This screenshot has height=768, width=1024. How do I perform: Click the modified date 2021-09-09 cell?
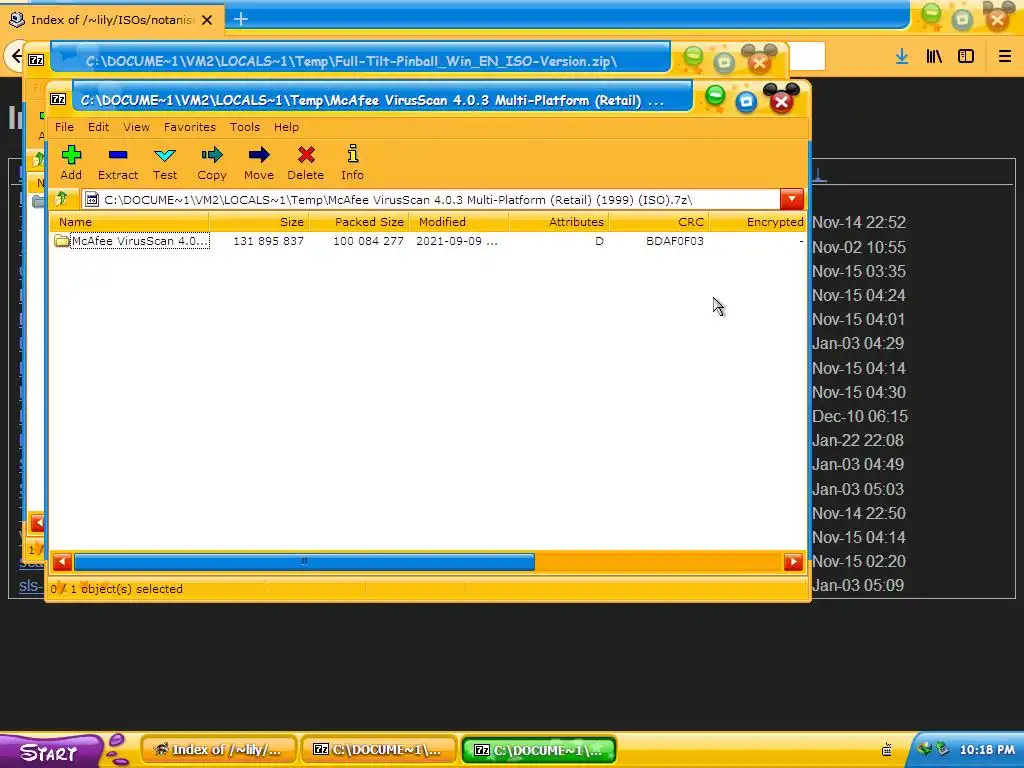(x=456, y=241)
